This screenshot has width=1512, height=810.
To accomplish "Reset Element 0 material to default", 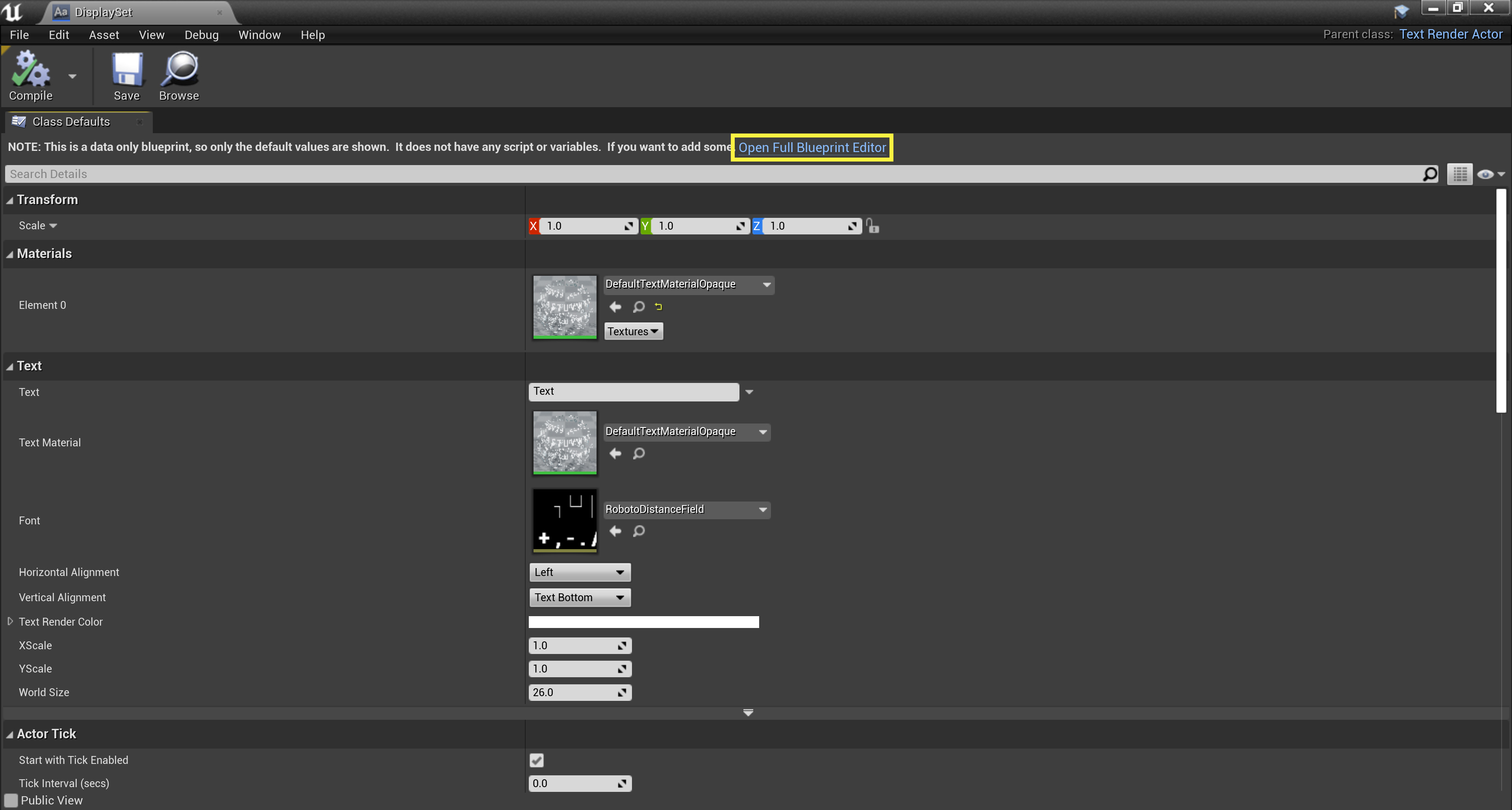I will [659, 307].
